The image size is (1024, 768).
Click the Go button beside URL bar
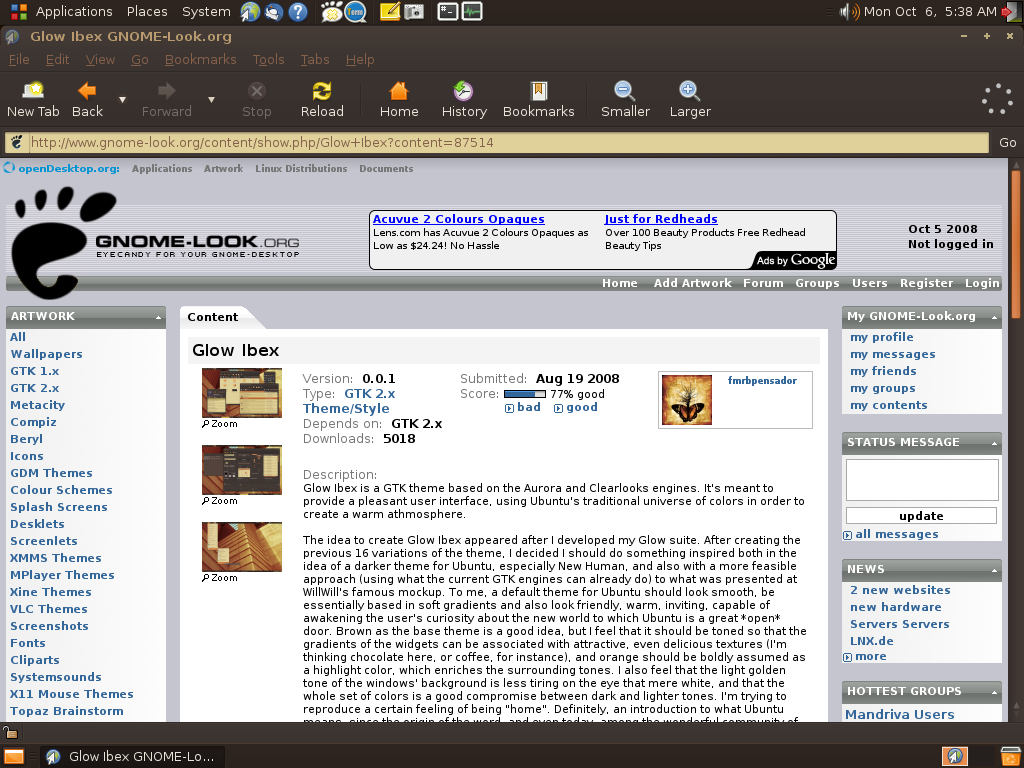1007,142
